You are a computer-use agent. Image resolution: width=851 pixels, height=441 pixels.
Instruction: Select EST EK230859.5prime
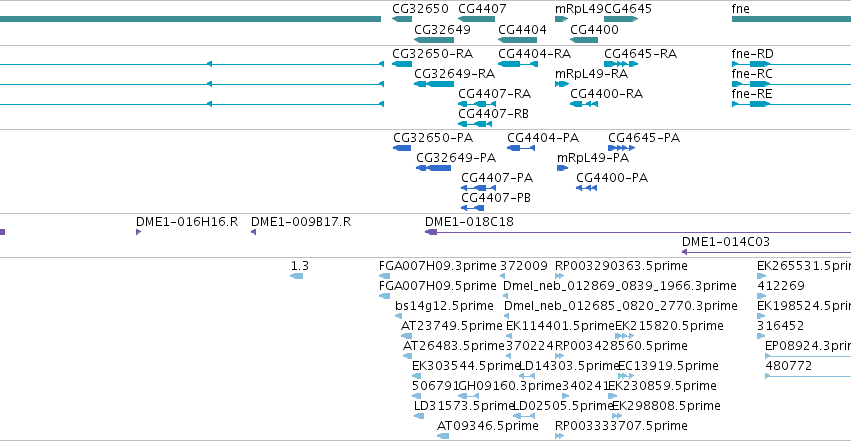pyautogui.click(x=612, y=397)
